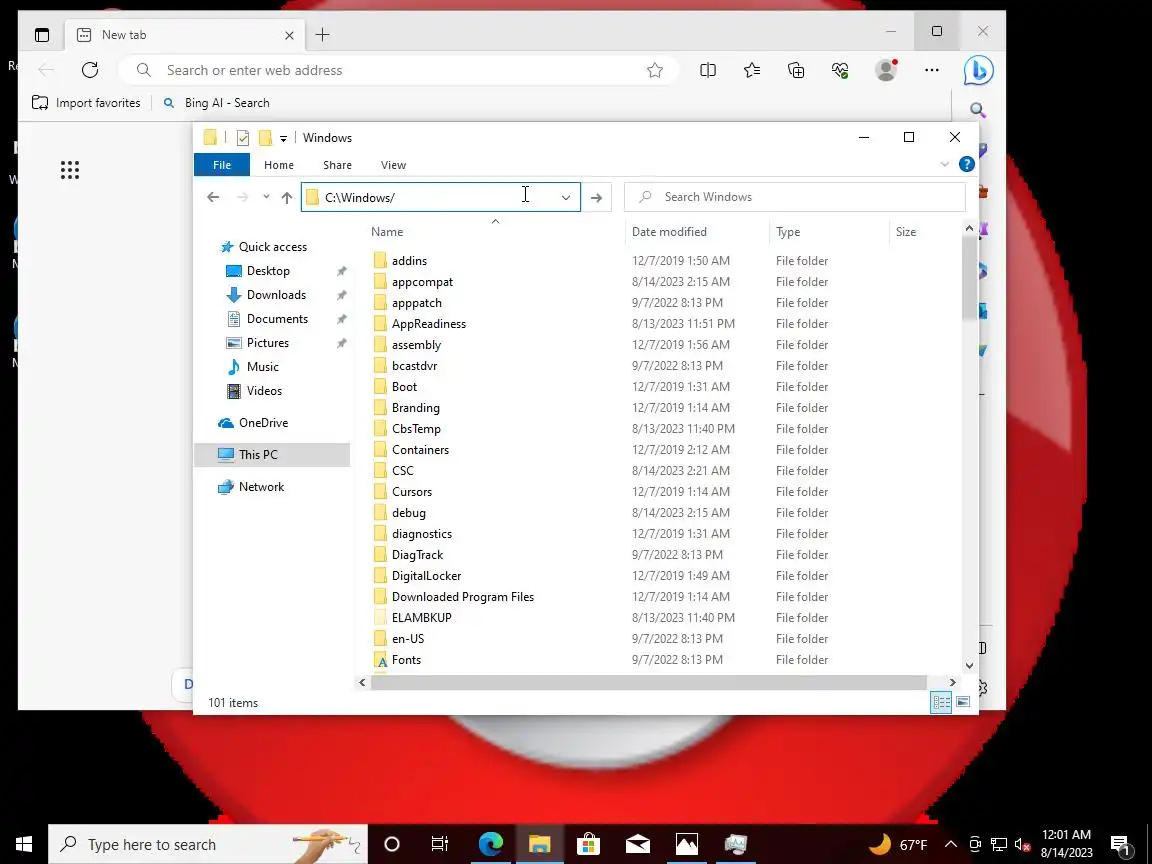Sort by Type column header
The width and height of the screenshot is (1152, 864).
[x=829, y=231]
